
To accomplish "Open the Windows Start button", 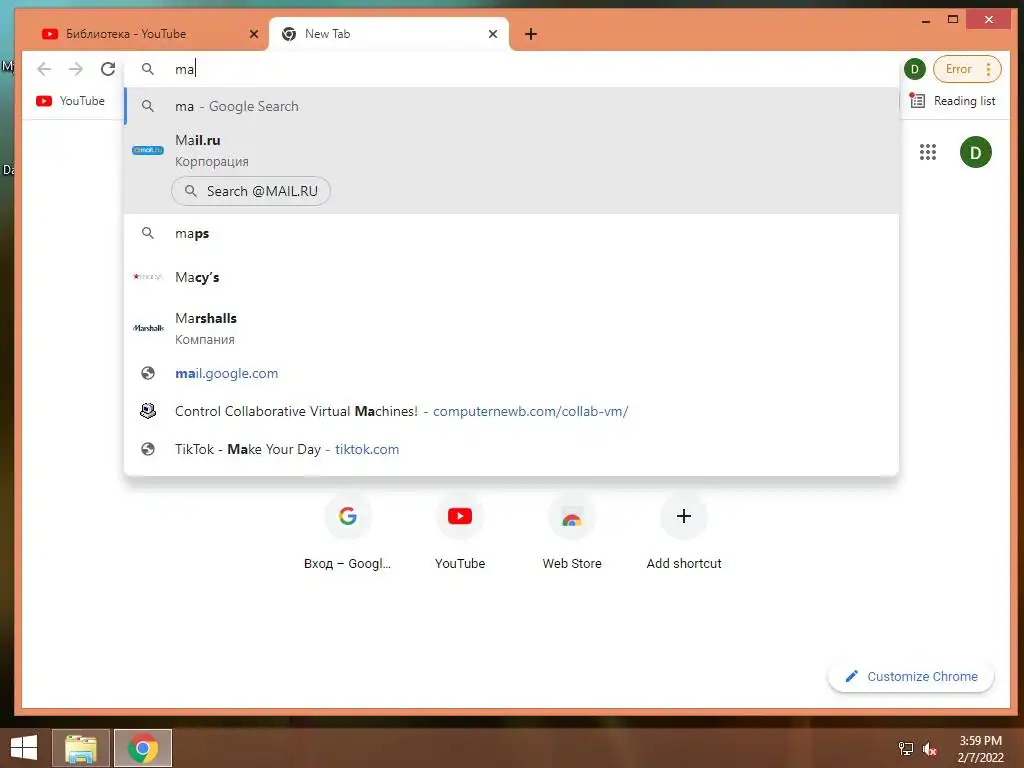I will pos(24,748).
